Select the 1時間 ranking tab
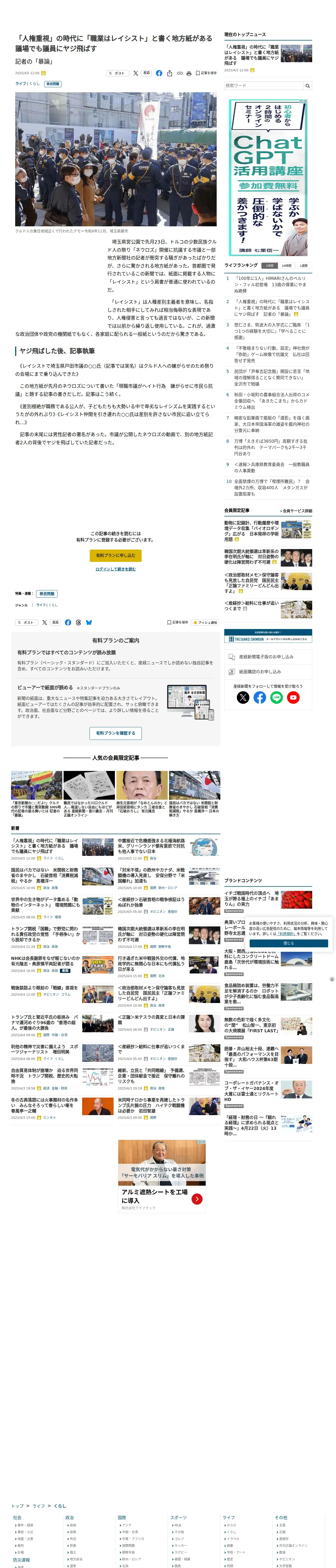The image size is (336, 1568). 270,266
